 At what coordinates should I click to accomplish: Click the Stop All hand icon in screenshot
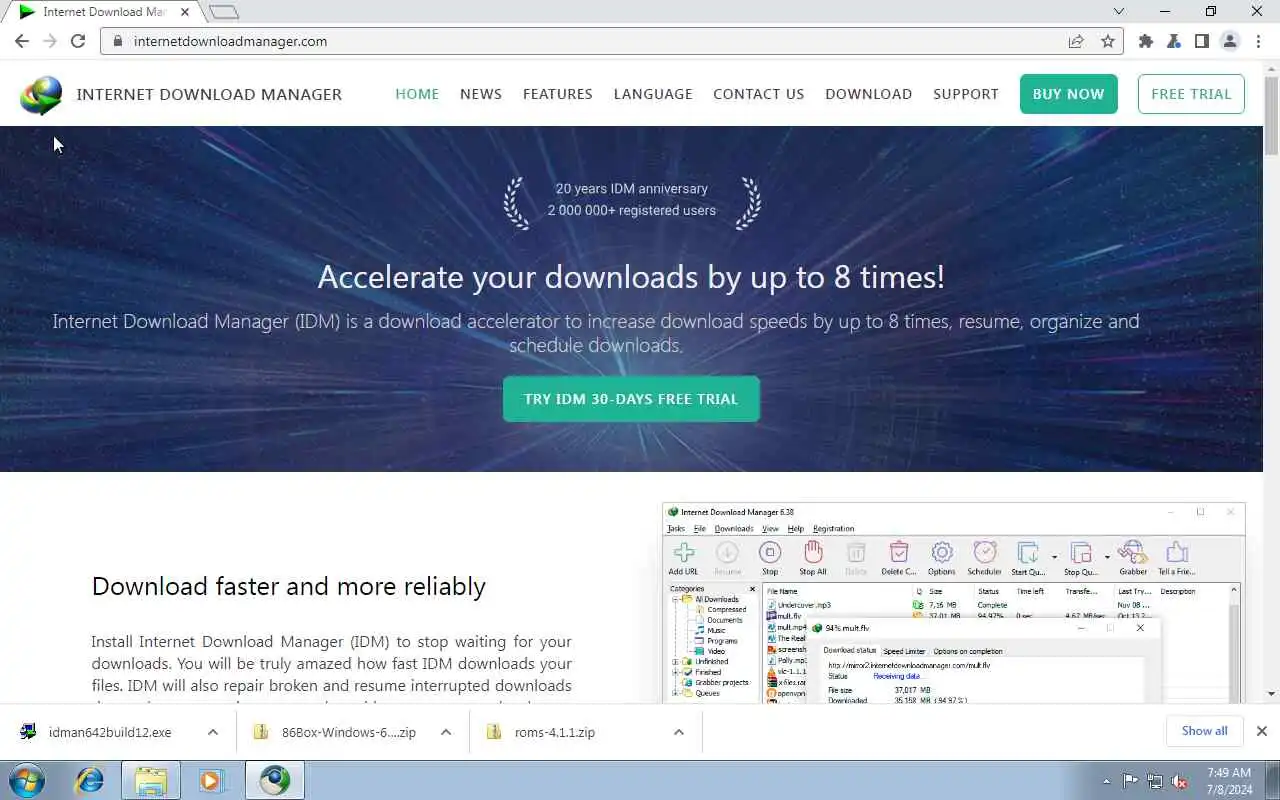click(813, 558)
